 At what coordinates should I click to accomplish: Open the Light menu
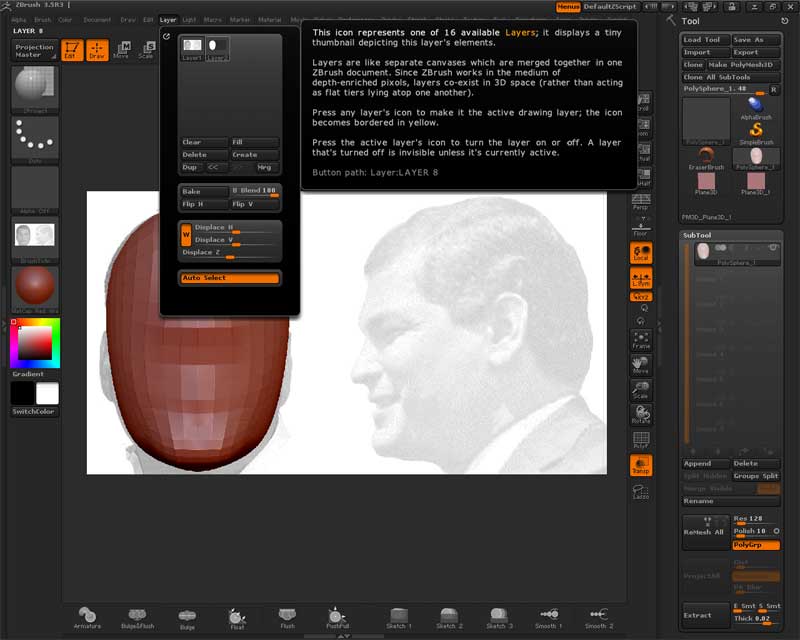(x=189, y=20)
